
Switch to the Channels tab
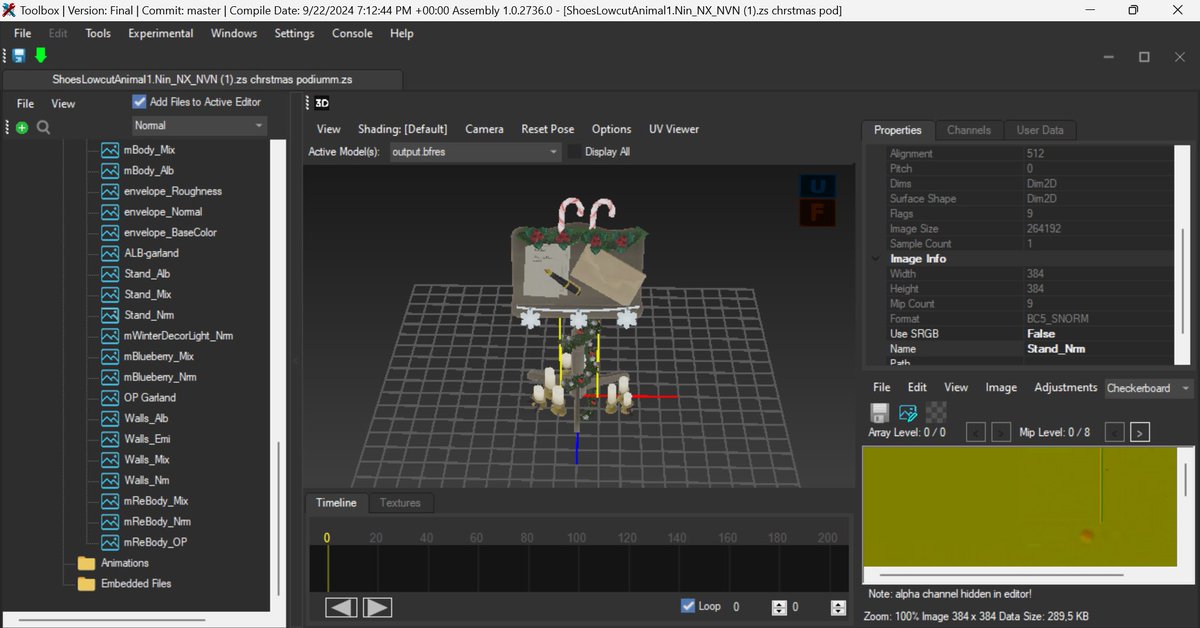tap(969, 130)
